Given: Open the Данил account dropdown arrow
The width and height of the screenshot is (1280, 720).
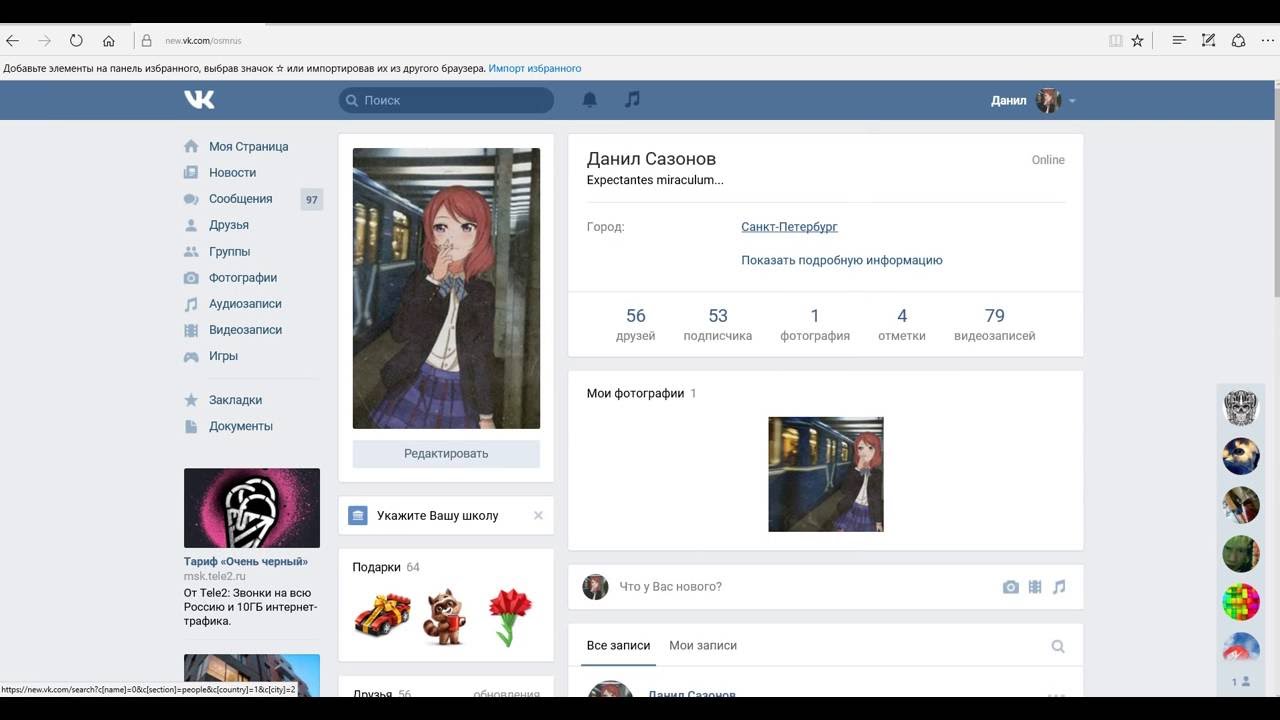Looking at the screenshot, I should click(1072, 101).
